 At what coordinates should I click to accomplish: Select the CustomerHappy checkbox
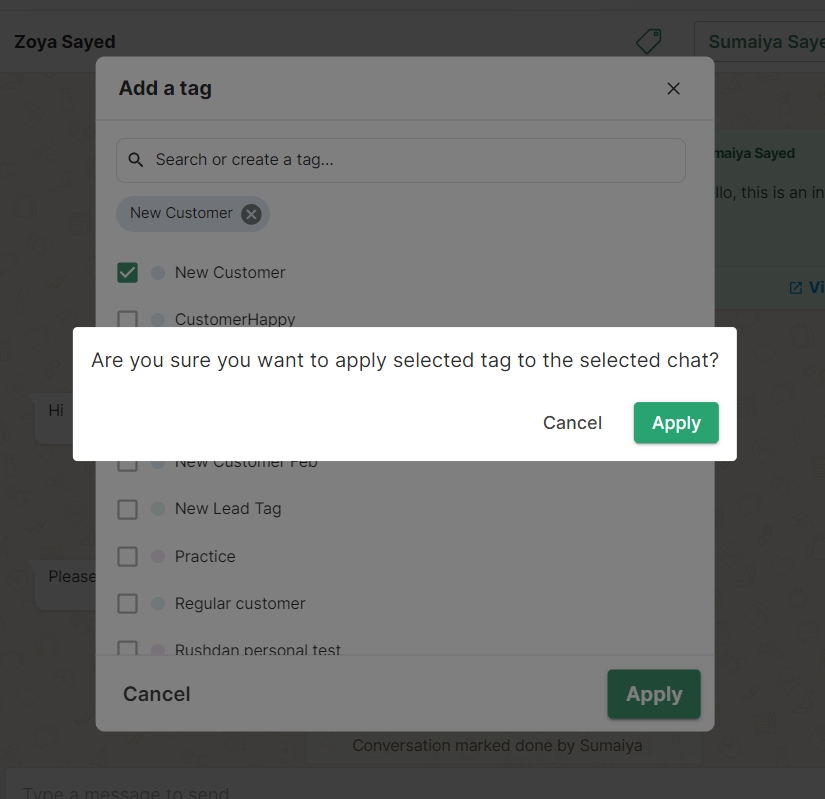click(x=127, y=320)
